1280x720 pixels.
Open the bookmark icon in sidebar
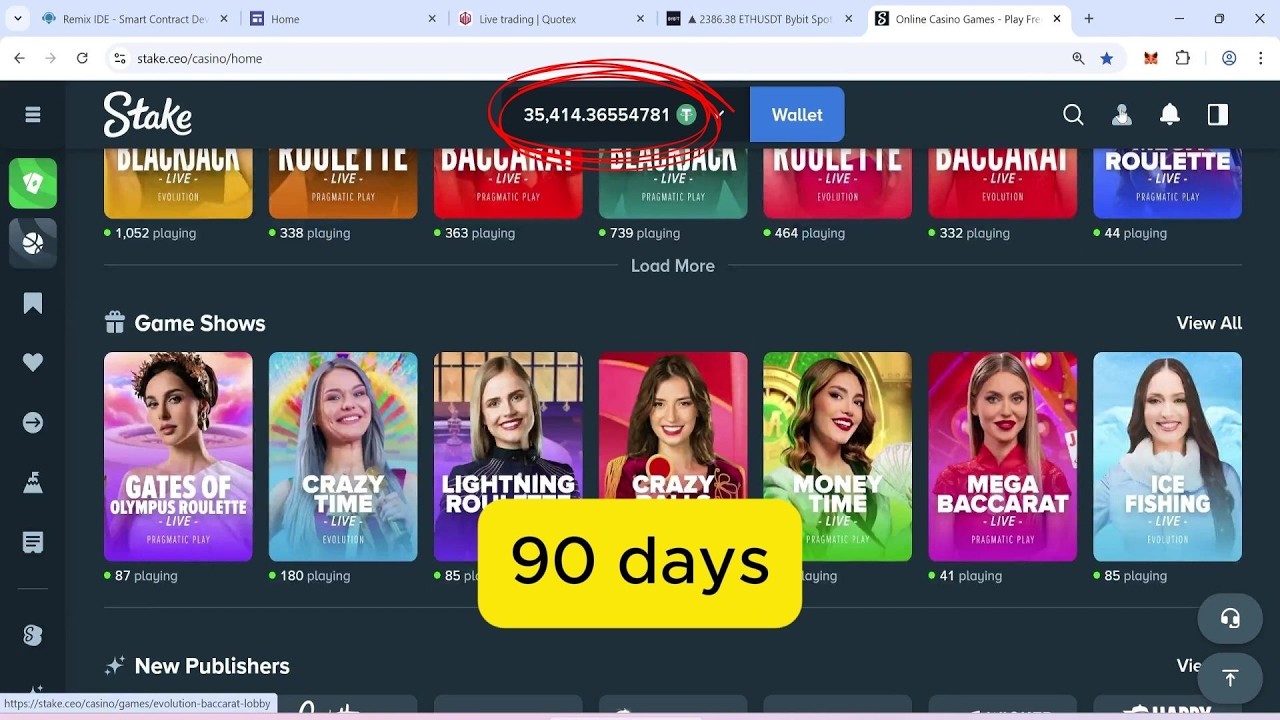coord(33,304)
